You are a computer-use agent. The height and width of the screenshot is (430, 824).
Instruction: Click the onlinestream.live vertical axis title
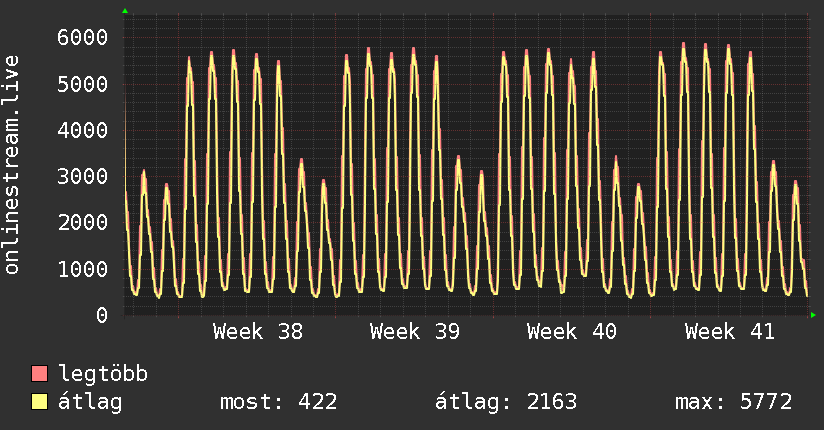12,165
